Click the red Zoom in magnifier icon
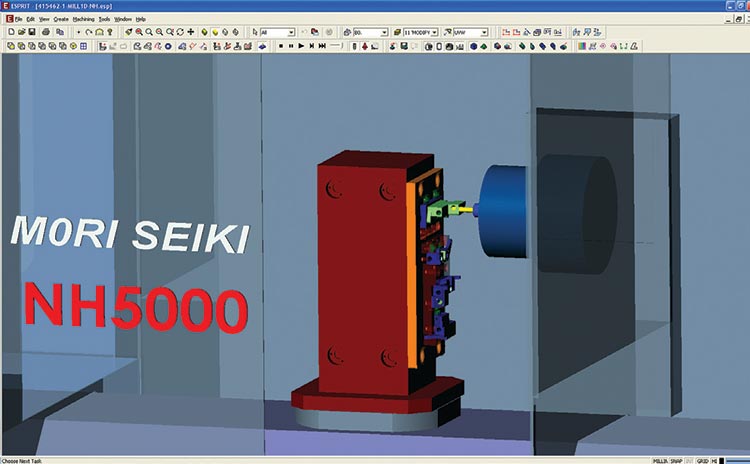This screenshot has width=750, height=464. point(139,32)
